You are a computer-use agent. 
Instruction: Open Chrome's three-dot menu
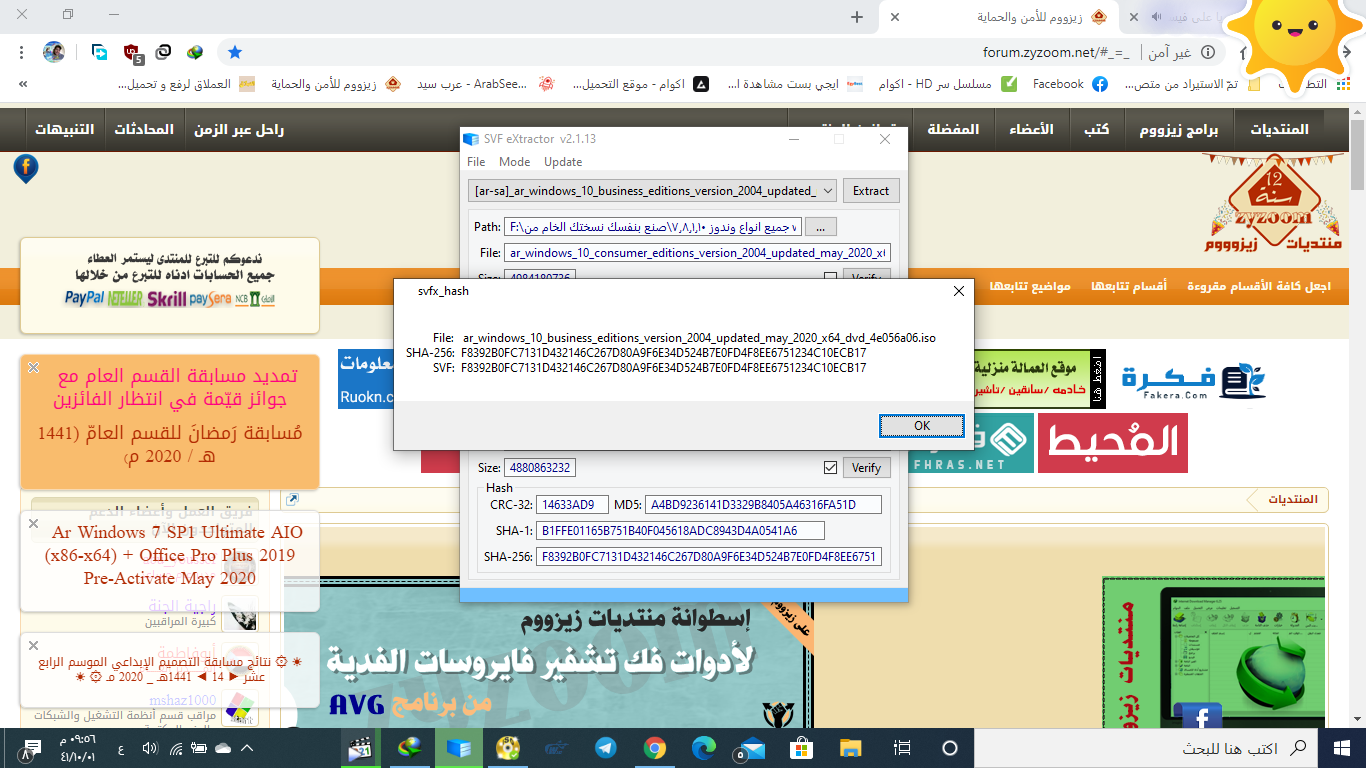pos(21,52)
